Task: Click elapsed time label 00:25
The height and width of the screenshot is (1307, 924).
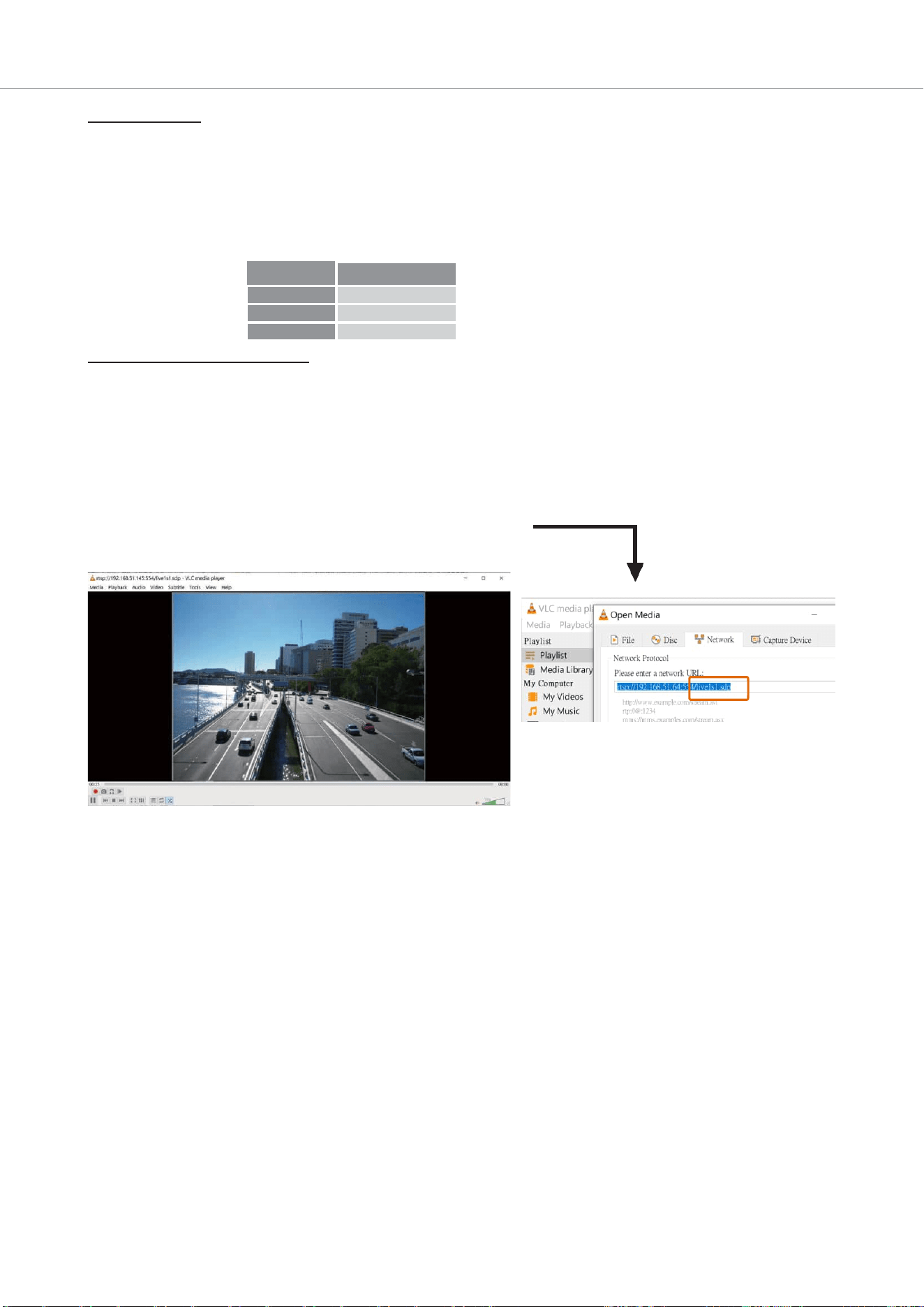Action: (x=94, y=784)
